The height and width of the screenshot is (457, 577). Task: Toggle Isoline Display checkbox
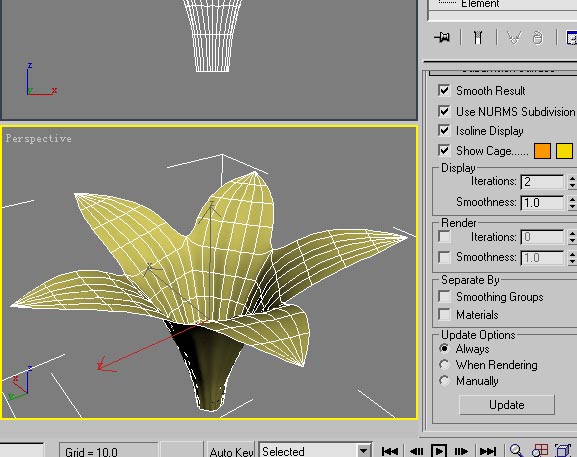pos(444,131)
